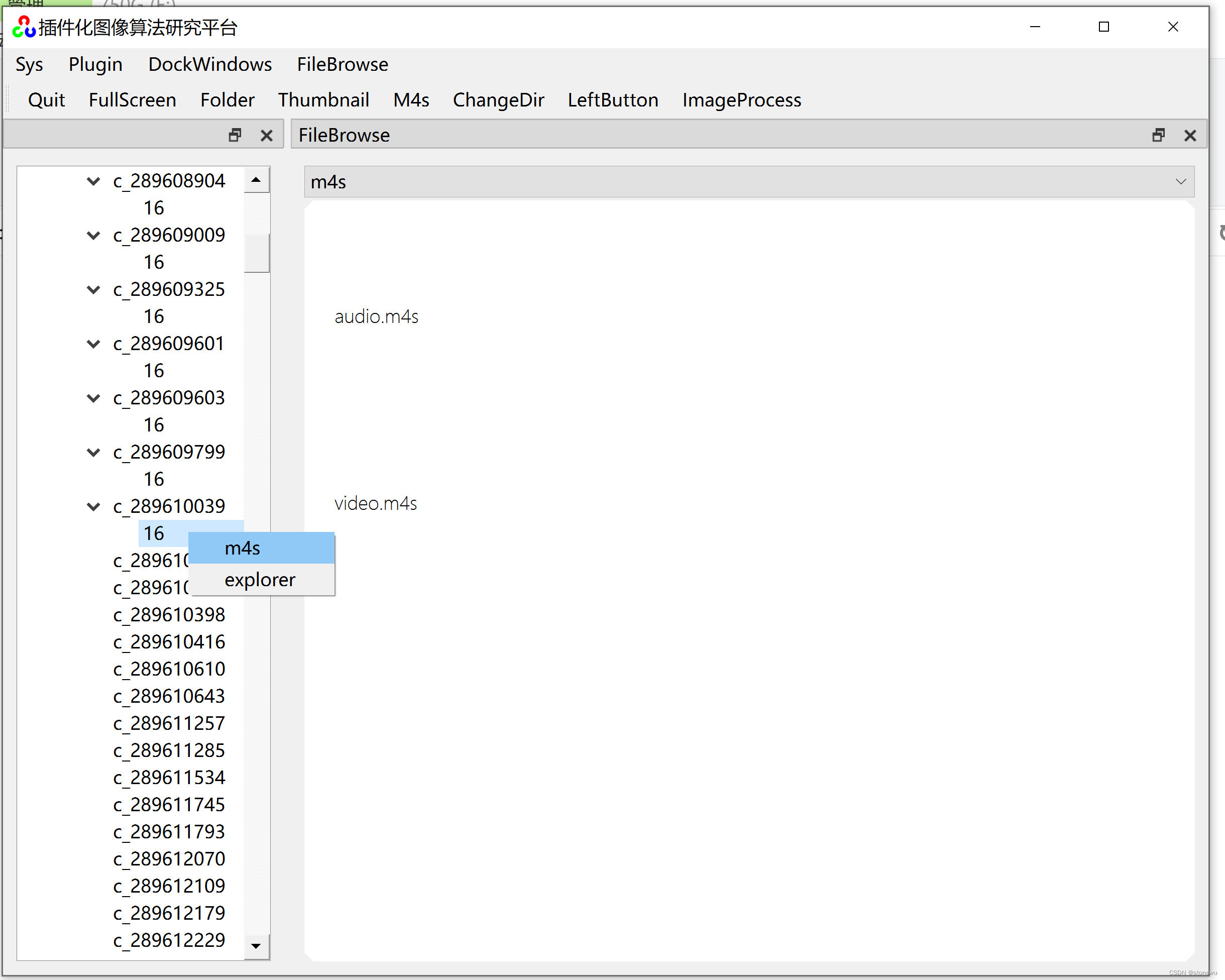Image resolution: width=1225 pixels, height=980 pixels.
Task: Select tree item c_289611285
Action: tap(169, 750)
